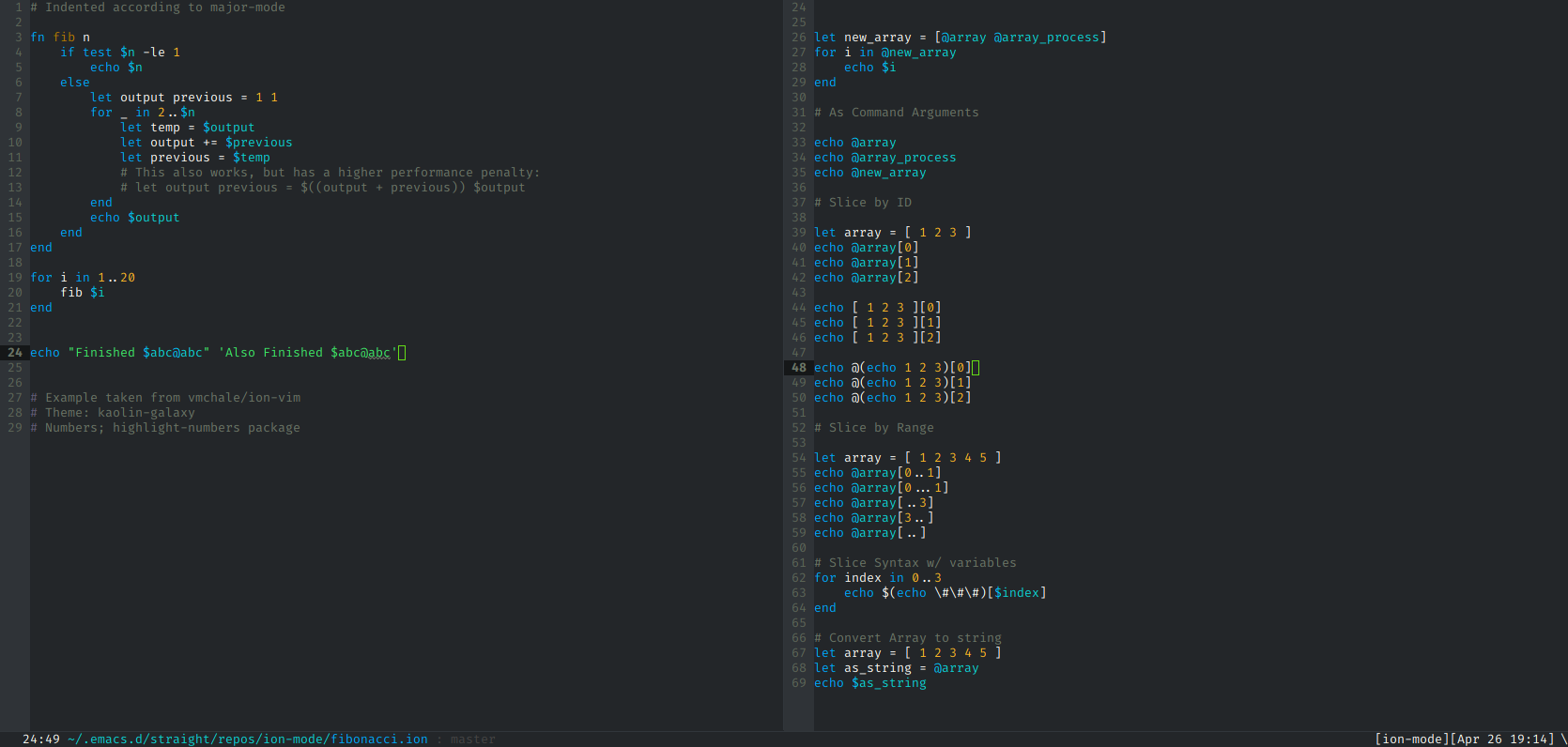This screenshot has height=747, width=1568.
Task: Click the "Finished $abc@abc" string
Action: point(139,353)
